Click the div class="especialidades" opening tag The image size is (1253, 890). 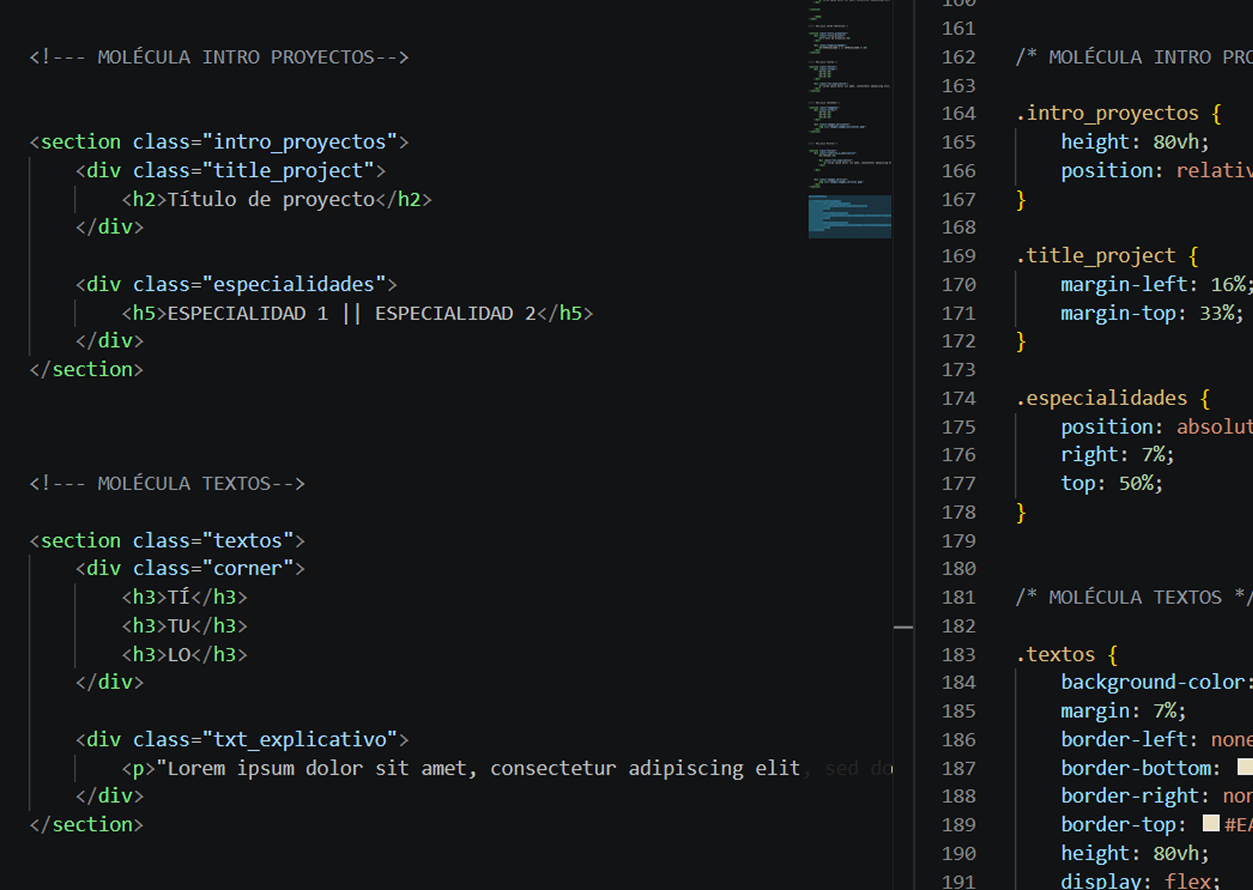point(236,284)
